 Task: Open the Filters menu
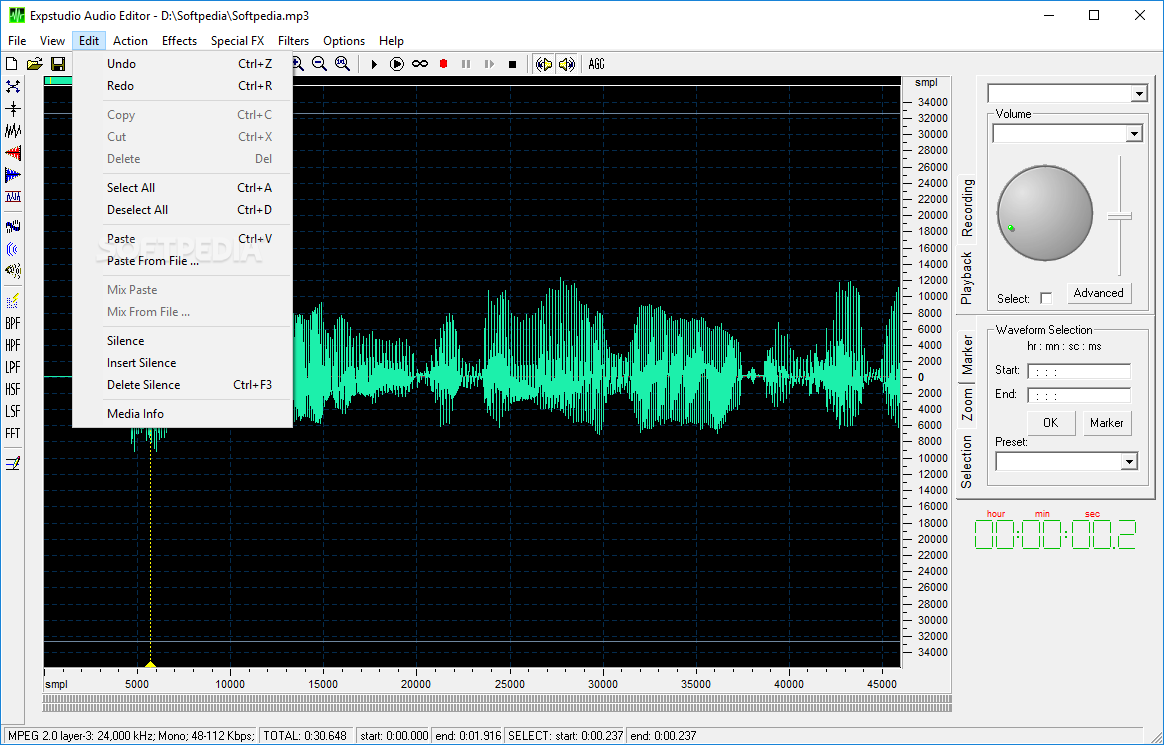pos(294,41)
